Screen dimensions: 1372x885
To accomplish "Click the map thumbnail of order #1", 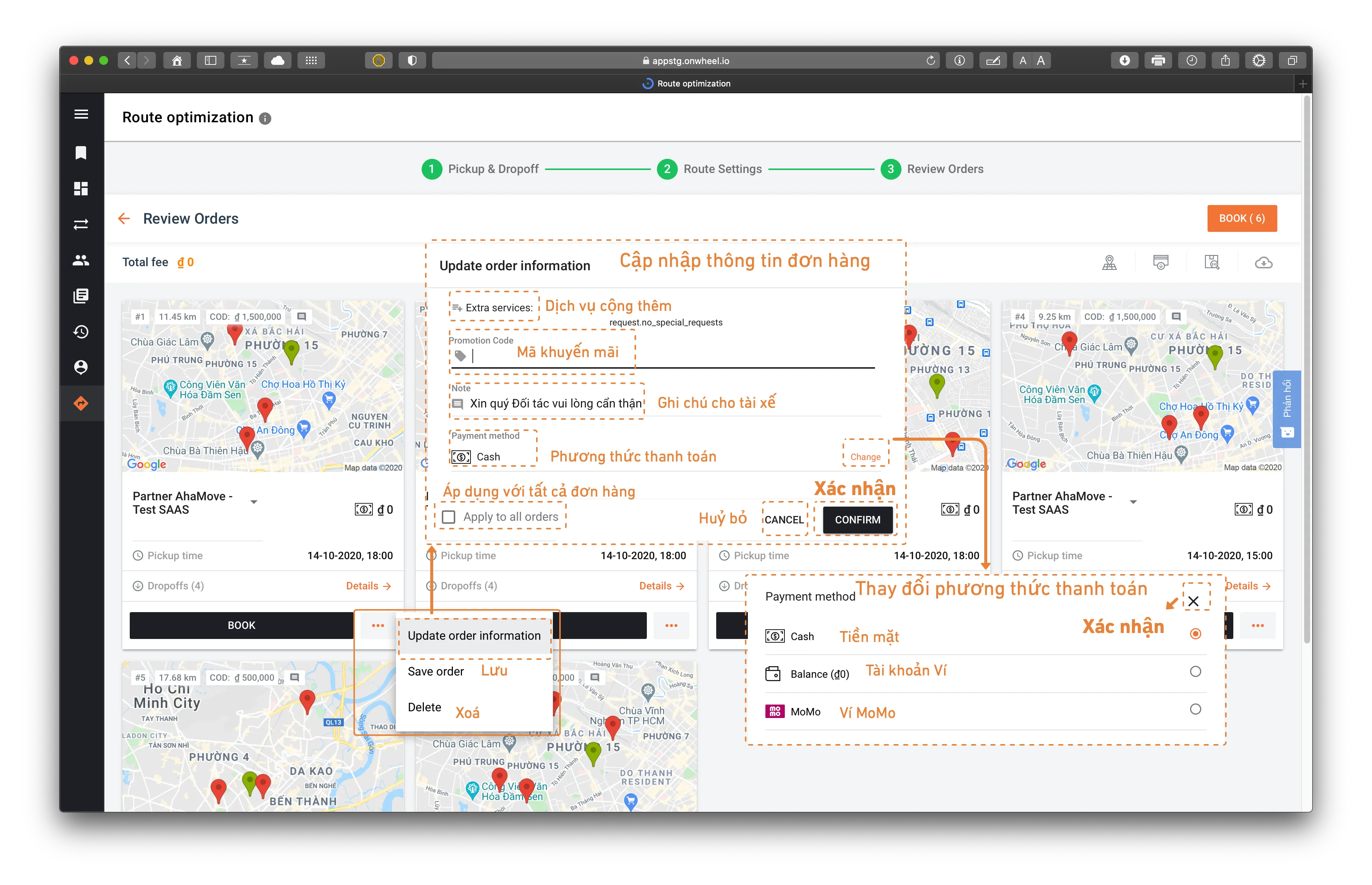I will 263,386.
